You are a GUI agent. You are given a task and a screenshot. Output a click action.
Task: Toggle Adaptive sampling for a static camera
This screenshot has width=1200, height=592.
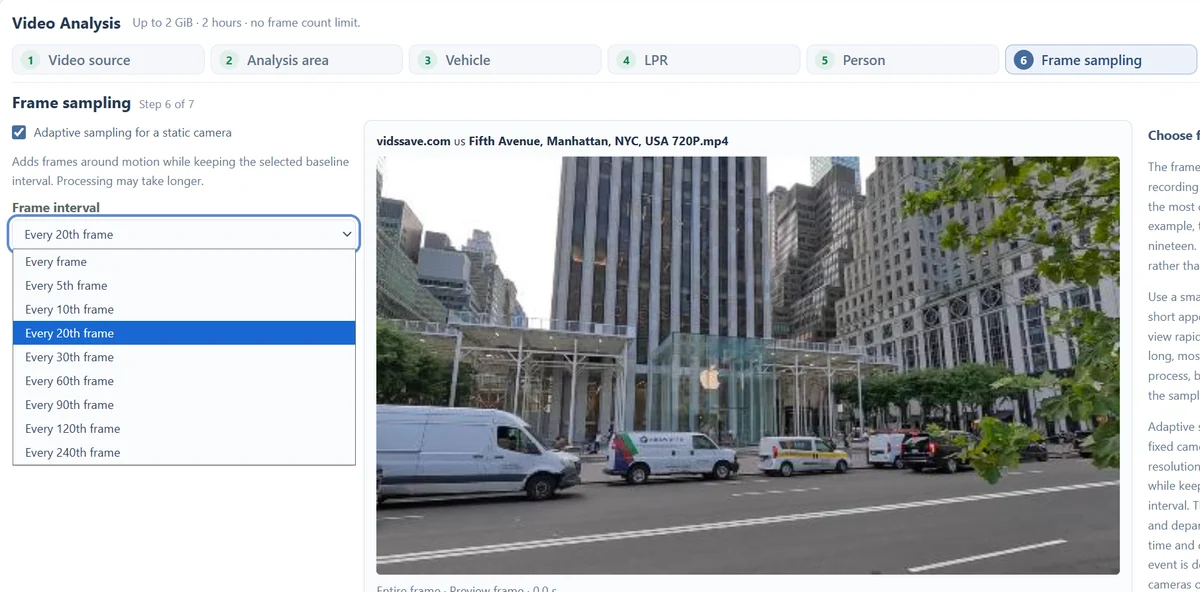[x=20, y=132]
